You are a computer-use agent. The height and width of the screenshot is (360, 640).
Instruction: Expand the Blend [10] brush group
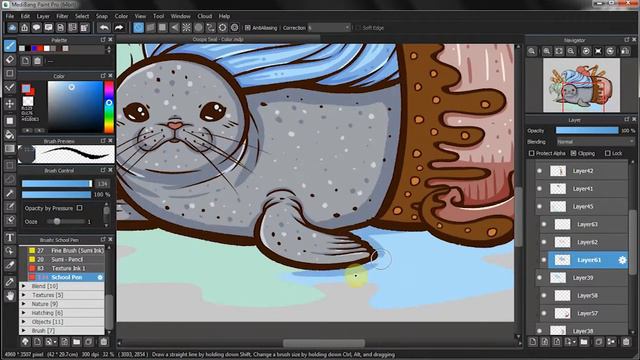[x=24, y=286]
